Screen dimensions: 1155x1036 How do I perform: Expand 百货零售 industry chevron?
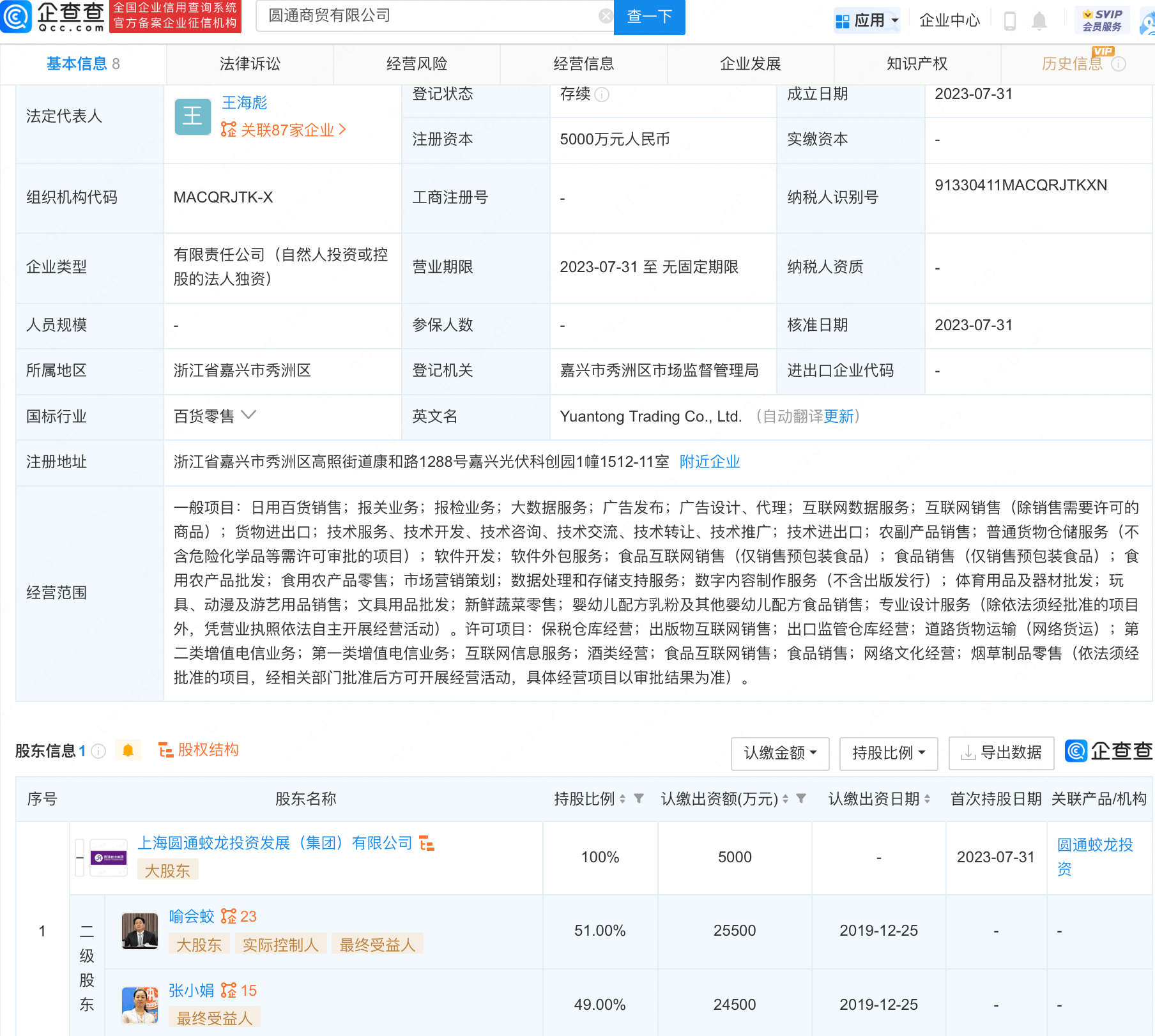coord(249,415)
